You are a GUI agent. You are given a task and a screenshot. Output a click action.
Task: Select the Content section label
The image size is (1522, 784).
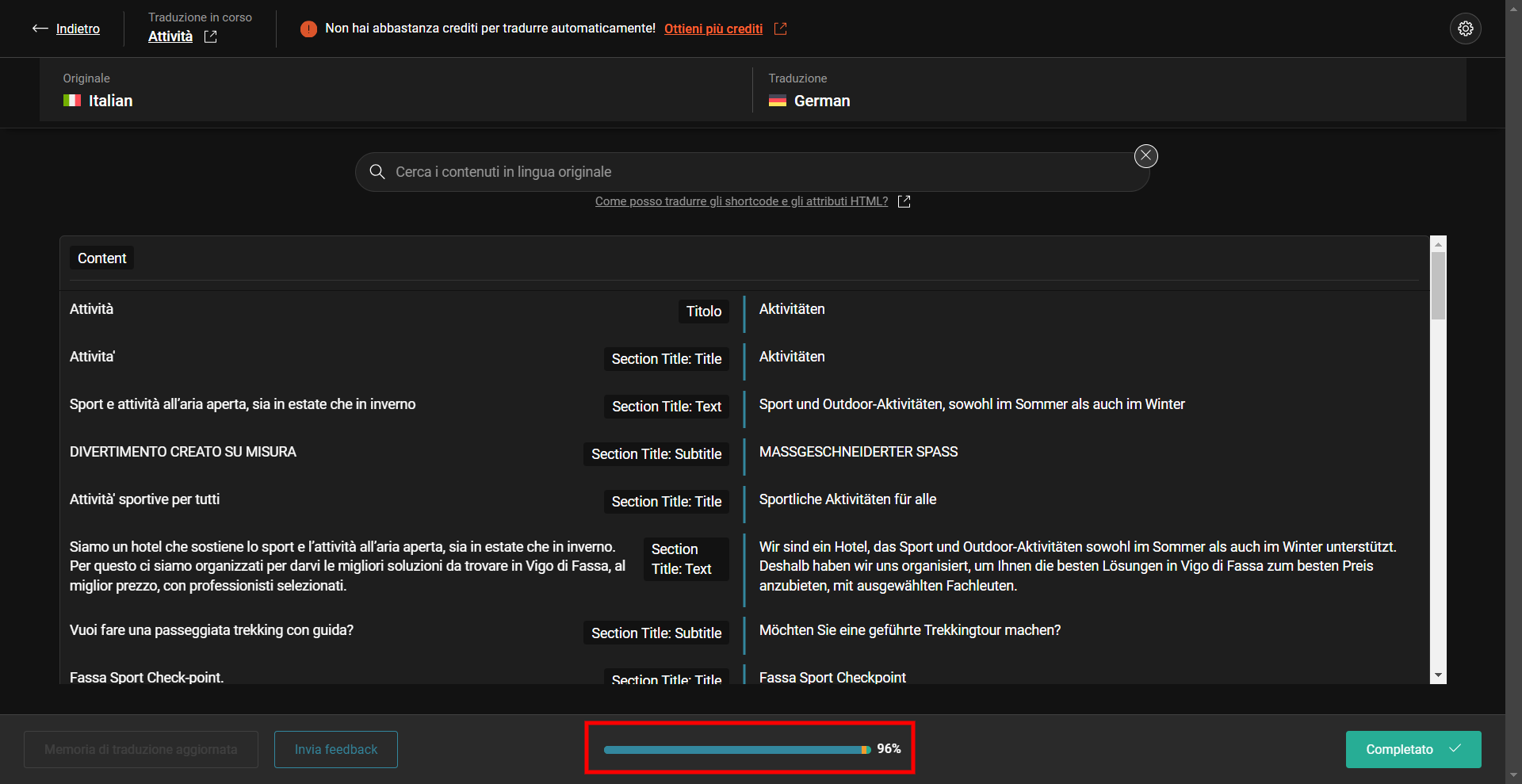(x=101, y=258)
